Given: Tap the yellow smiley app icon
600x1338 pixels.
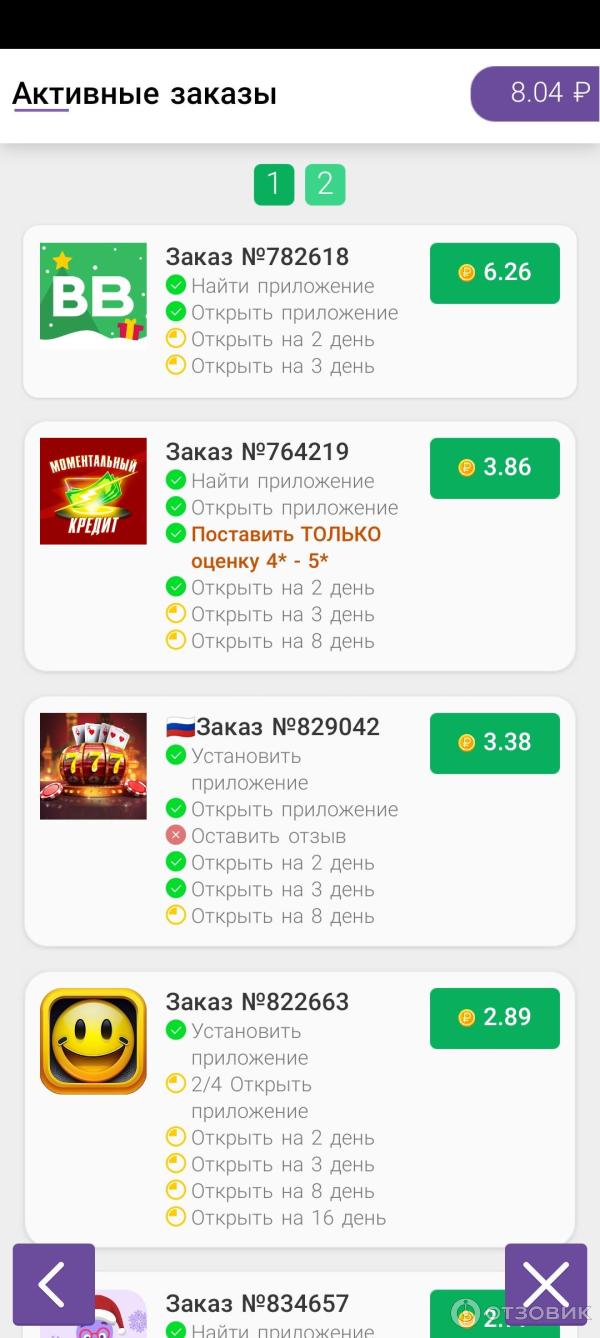Looking at the screenshot, I should click(x=93, y=1041).
